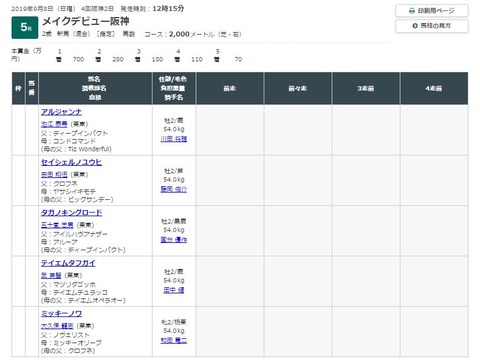Click the 前走 column header
This screenshot has height=362, width=480.
pyautogui.click(x=230, y=88)
